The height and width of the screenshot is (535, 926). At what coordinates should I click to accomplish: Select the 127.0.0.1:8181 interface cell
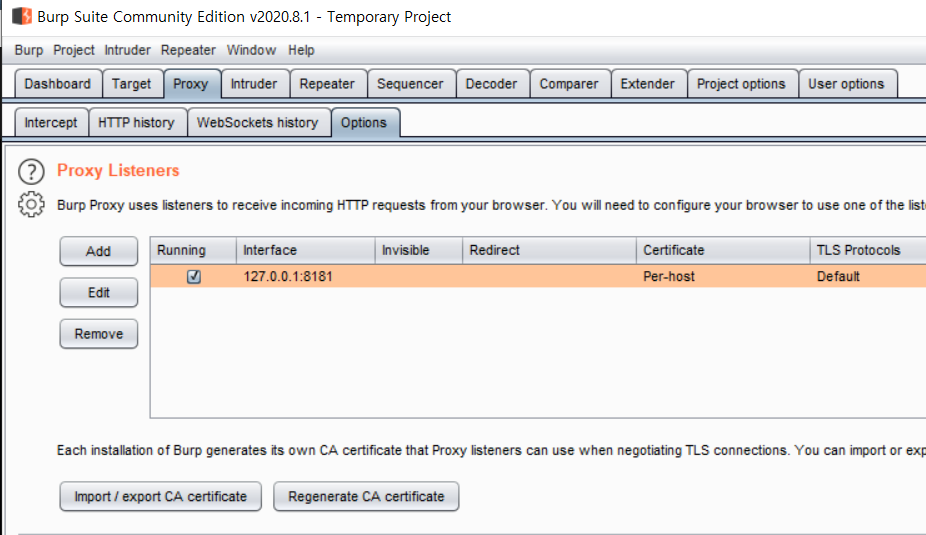(306, 276)
